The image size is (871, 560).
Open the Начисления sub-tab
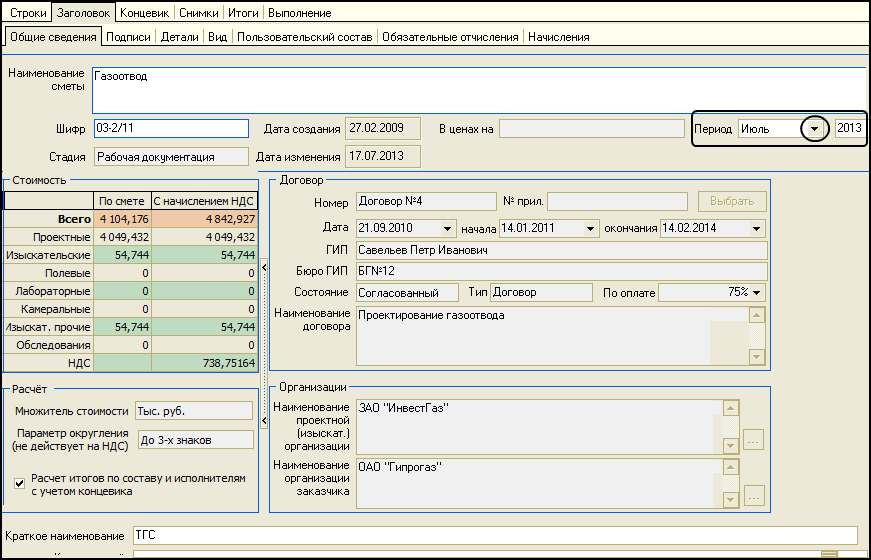558,37
